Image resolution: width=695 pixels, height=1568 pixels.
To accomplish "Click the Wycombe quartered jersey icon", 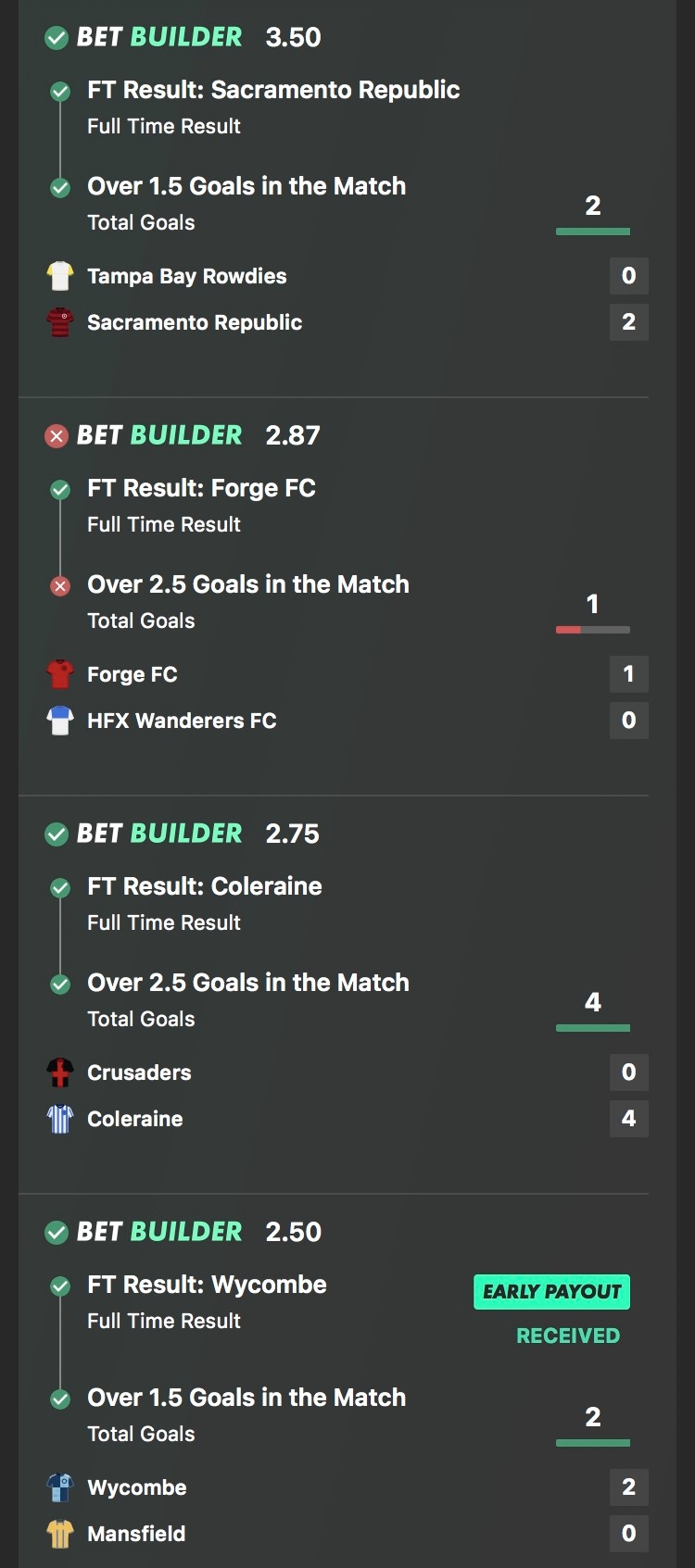I will tap(60, 1487).
